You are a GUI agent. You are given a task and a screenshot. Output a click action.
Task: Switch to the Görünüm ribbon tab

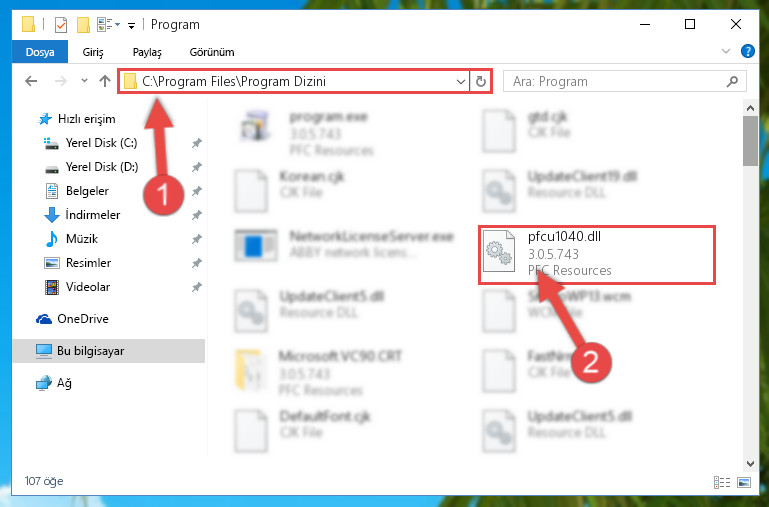click(x=212, y=52)
